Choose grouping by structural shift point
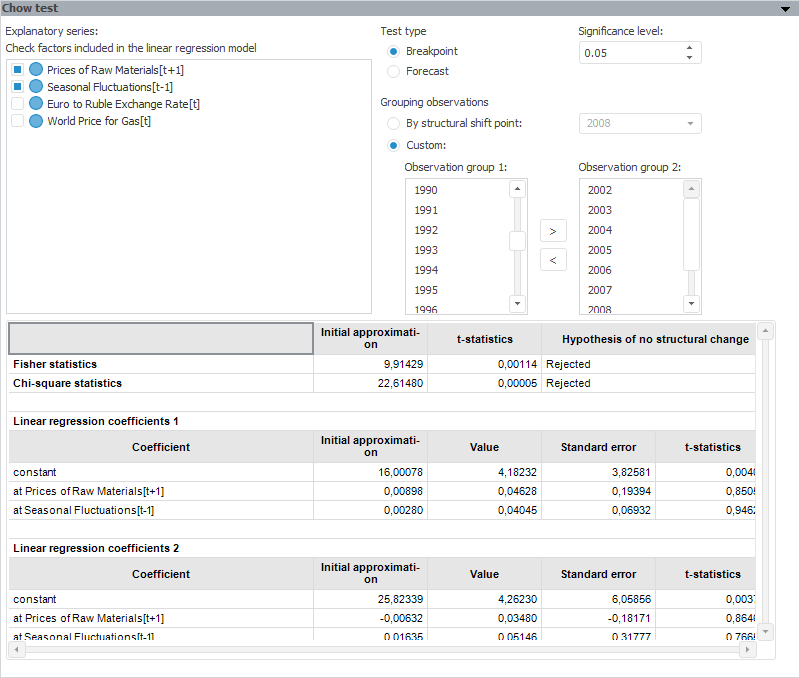800x678 pixels. (x=393, y=124)
